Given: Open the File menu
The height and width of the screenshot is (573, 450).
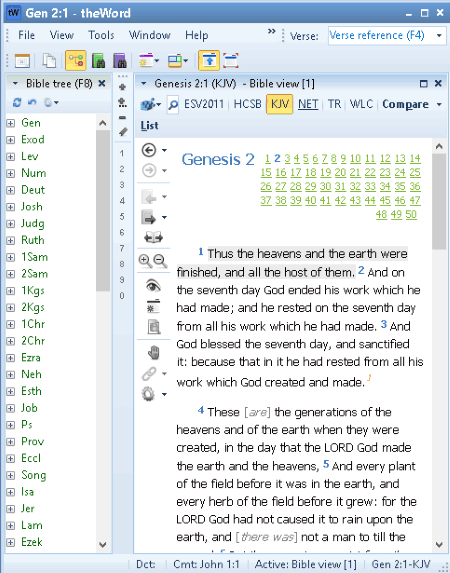Looking at the screenshot, I should pyautogui.click(x=26, y=35).
